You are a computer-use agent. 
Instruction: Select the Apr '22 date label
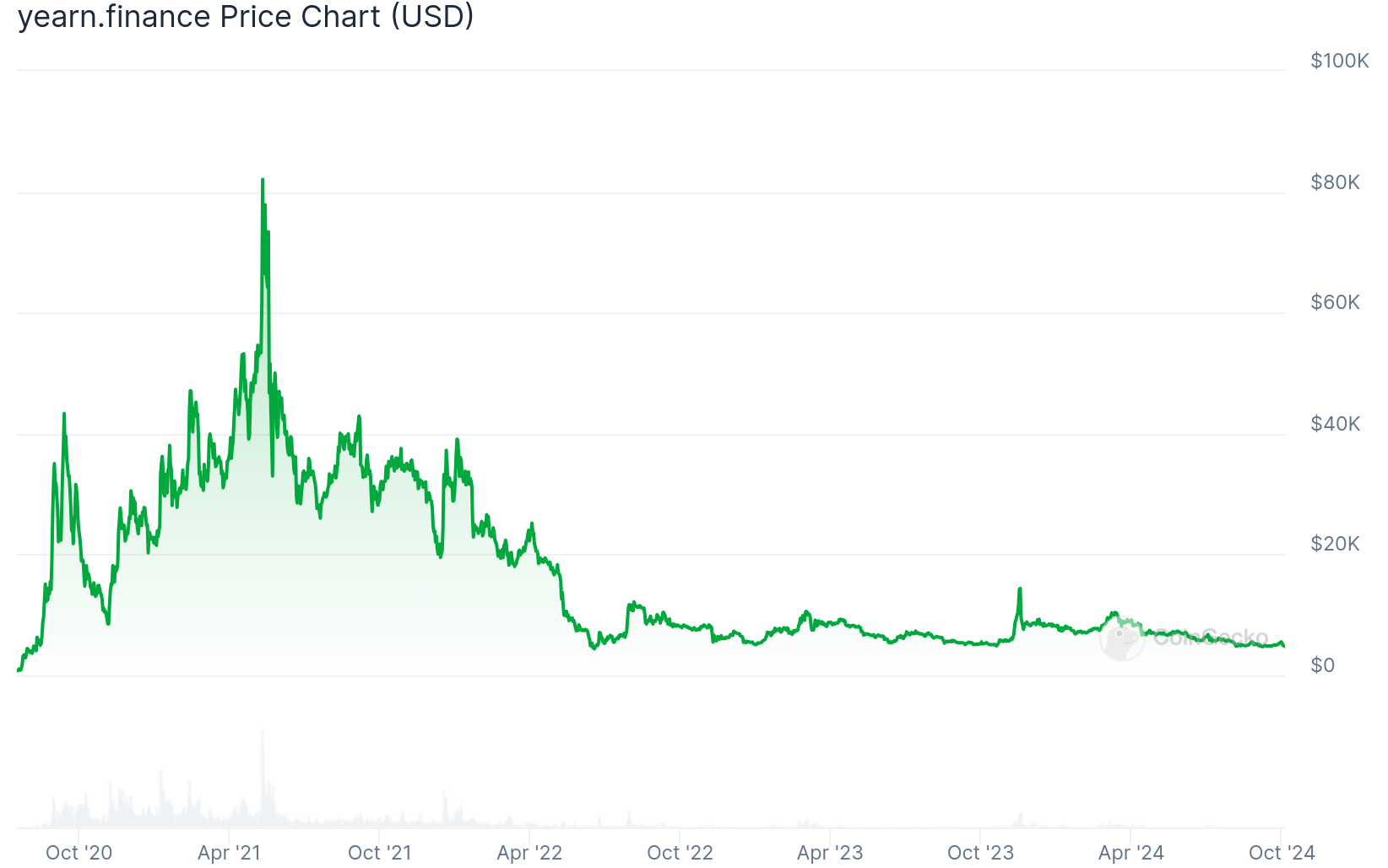click(x=529, y=853)
